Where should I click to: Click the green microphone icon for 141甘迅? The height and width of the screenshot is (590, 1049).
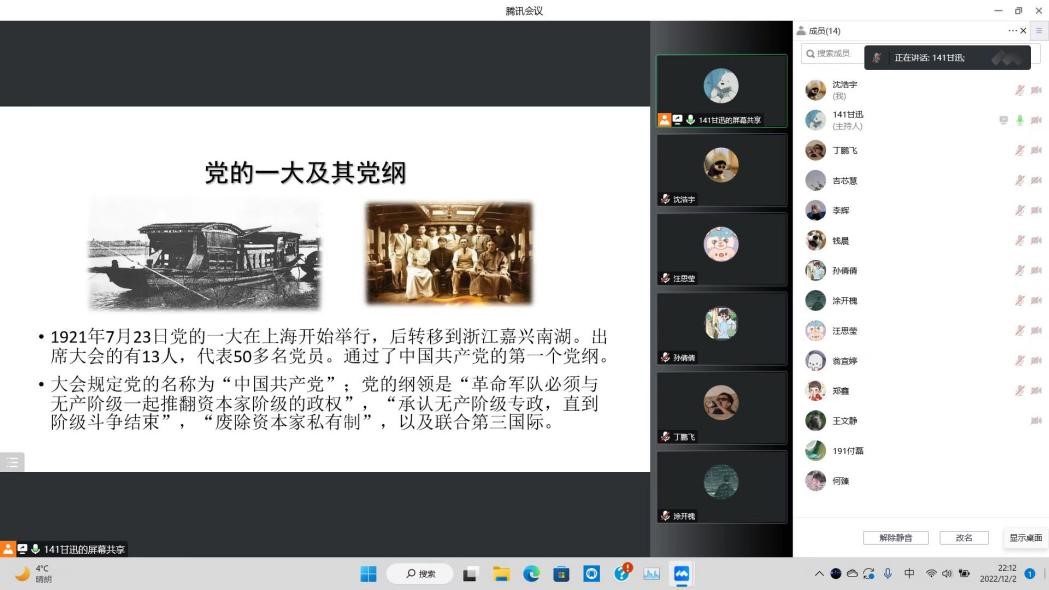(x=1020, y=120)
